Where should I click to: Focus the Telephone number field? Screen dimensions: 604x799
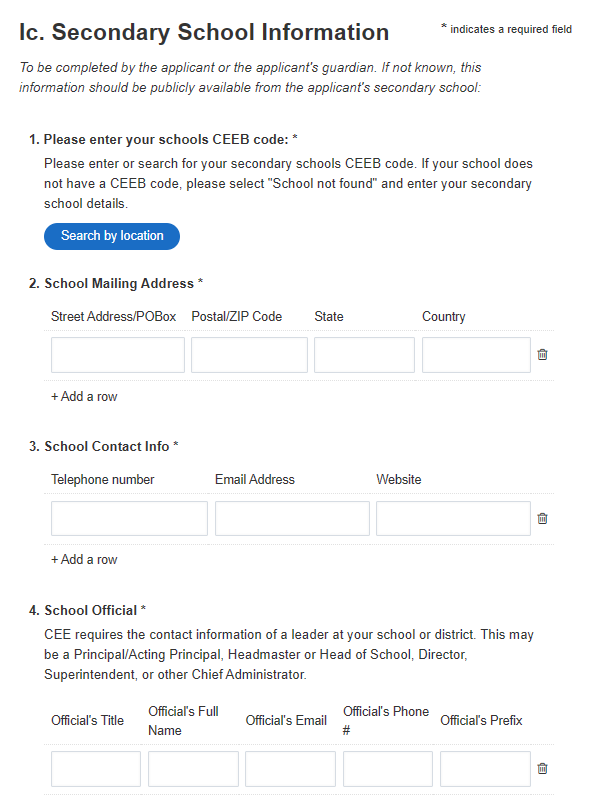[129, 518]
